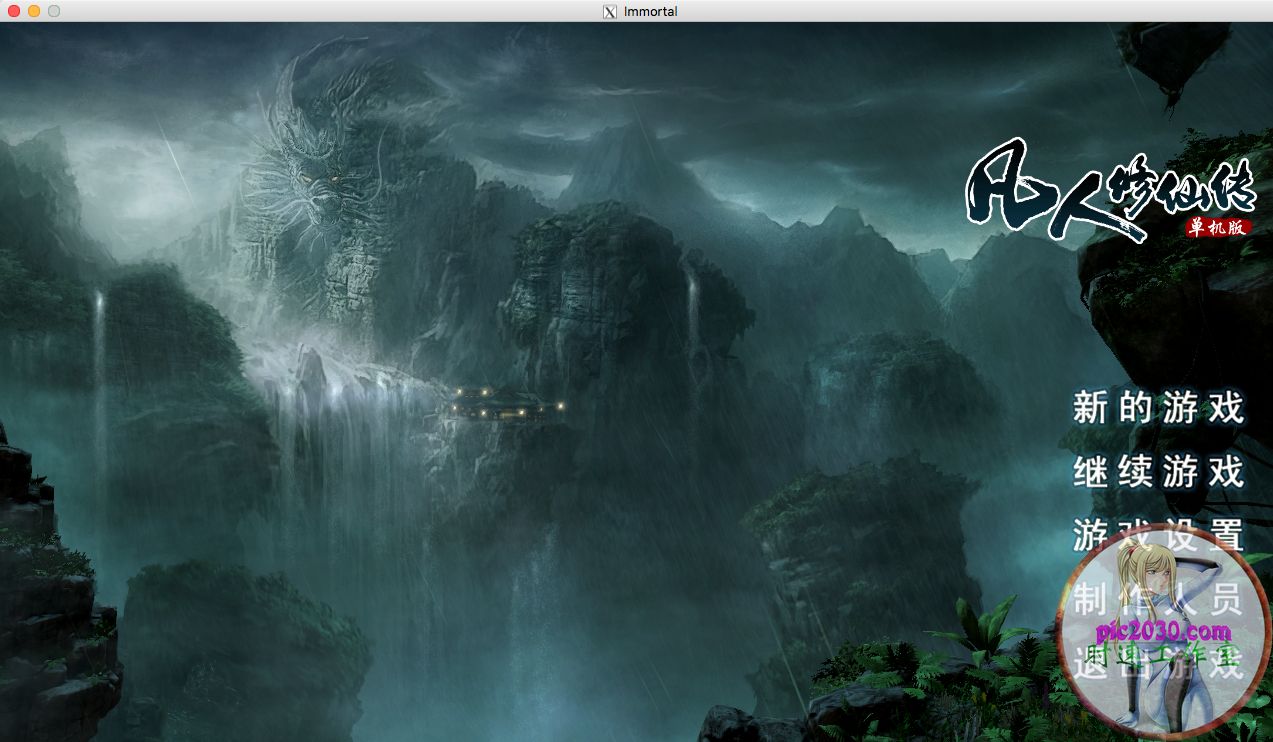Open 游戏设置 game settings

click(1158, 535)
